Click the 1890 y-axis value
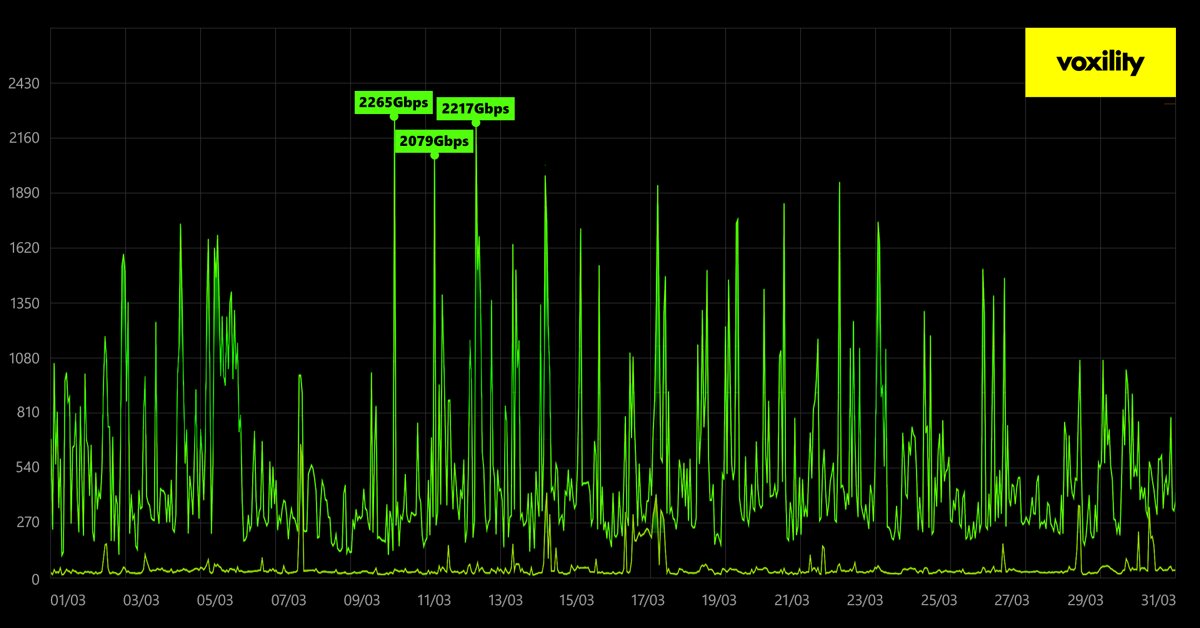The height and width of the screenshot is (628, 1200). [22, 193]
